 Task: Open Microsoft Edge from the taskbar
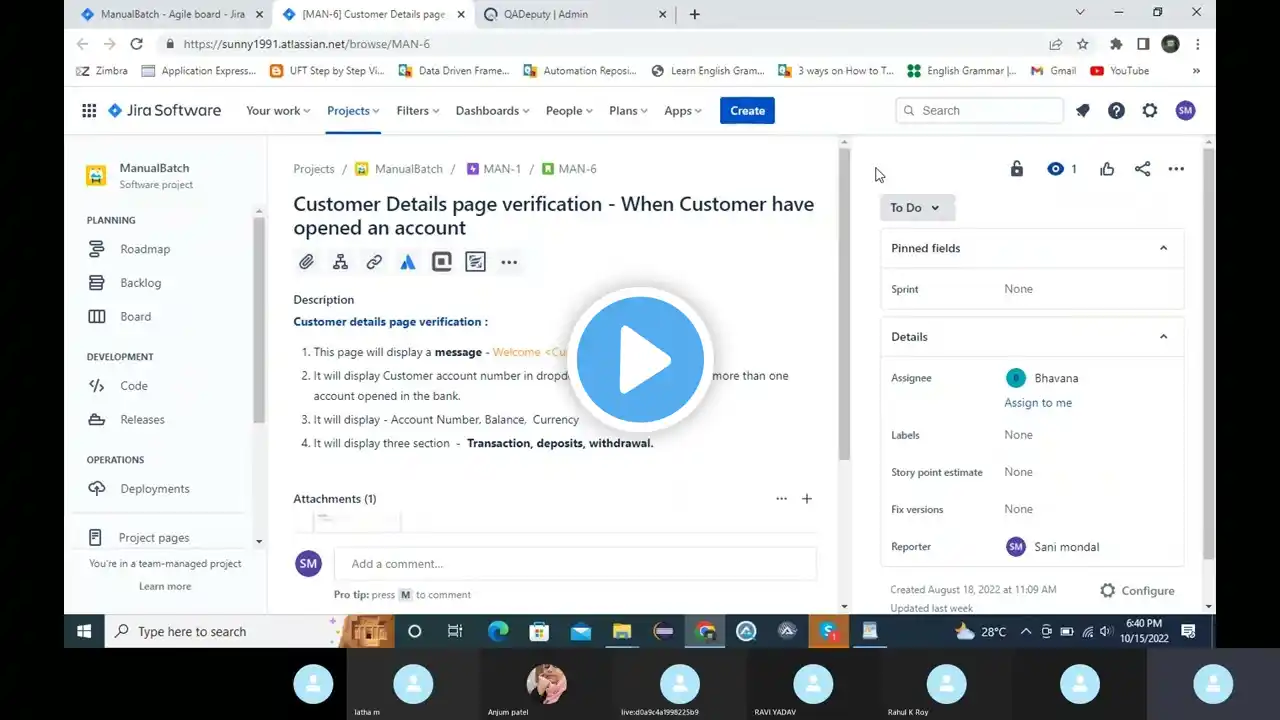[x=497, y=632]
